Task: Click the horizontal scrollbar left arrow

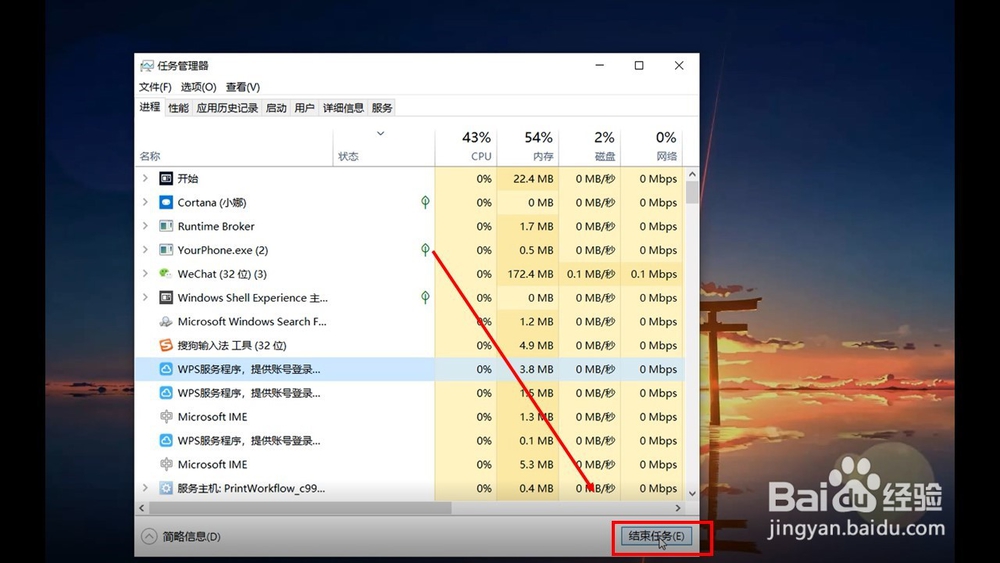Action: 142,508
